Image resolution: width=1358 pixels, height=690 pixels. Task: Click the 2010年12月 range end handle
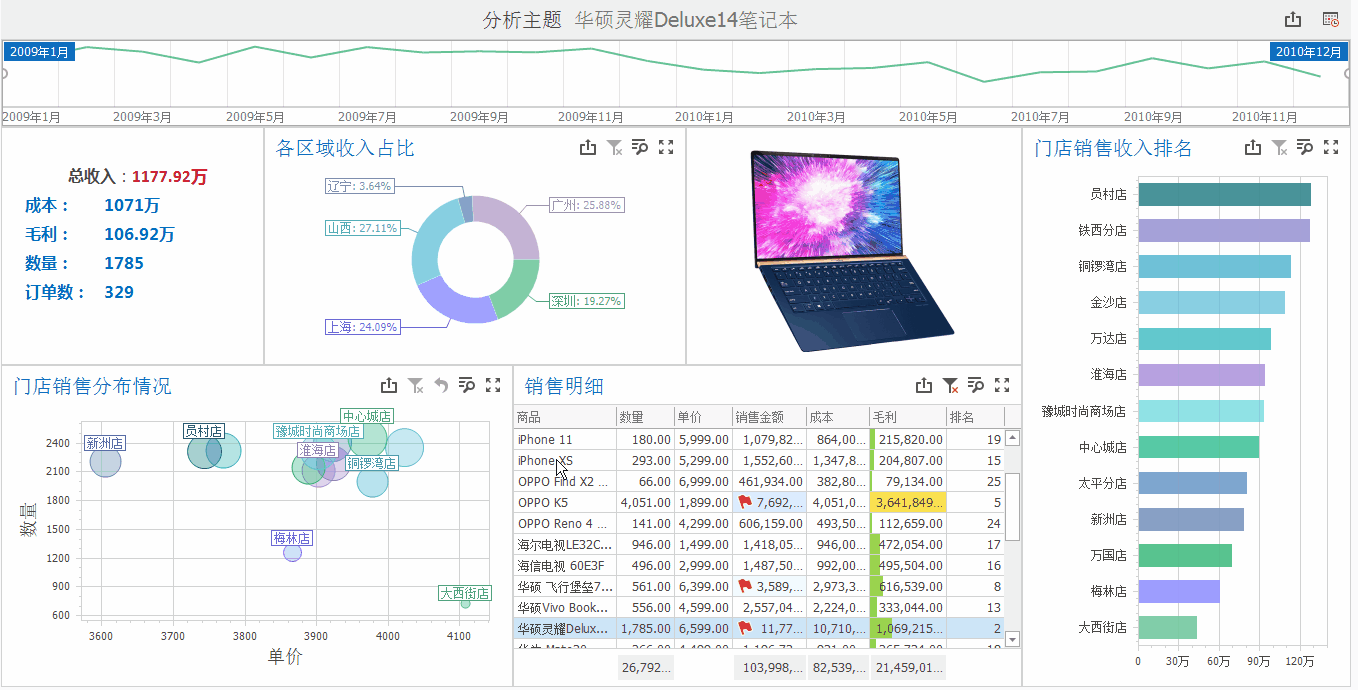pos(1349,73)
